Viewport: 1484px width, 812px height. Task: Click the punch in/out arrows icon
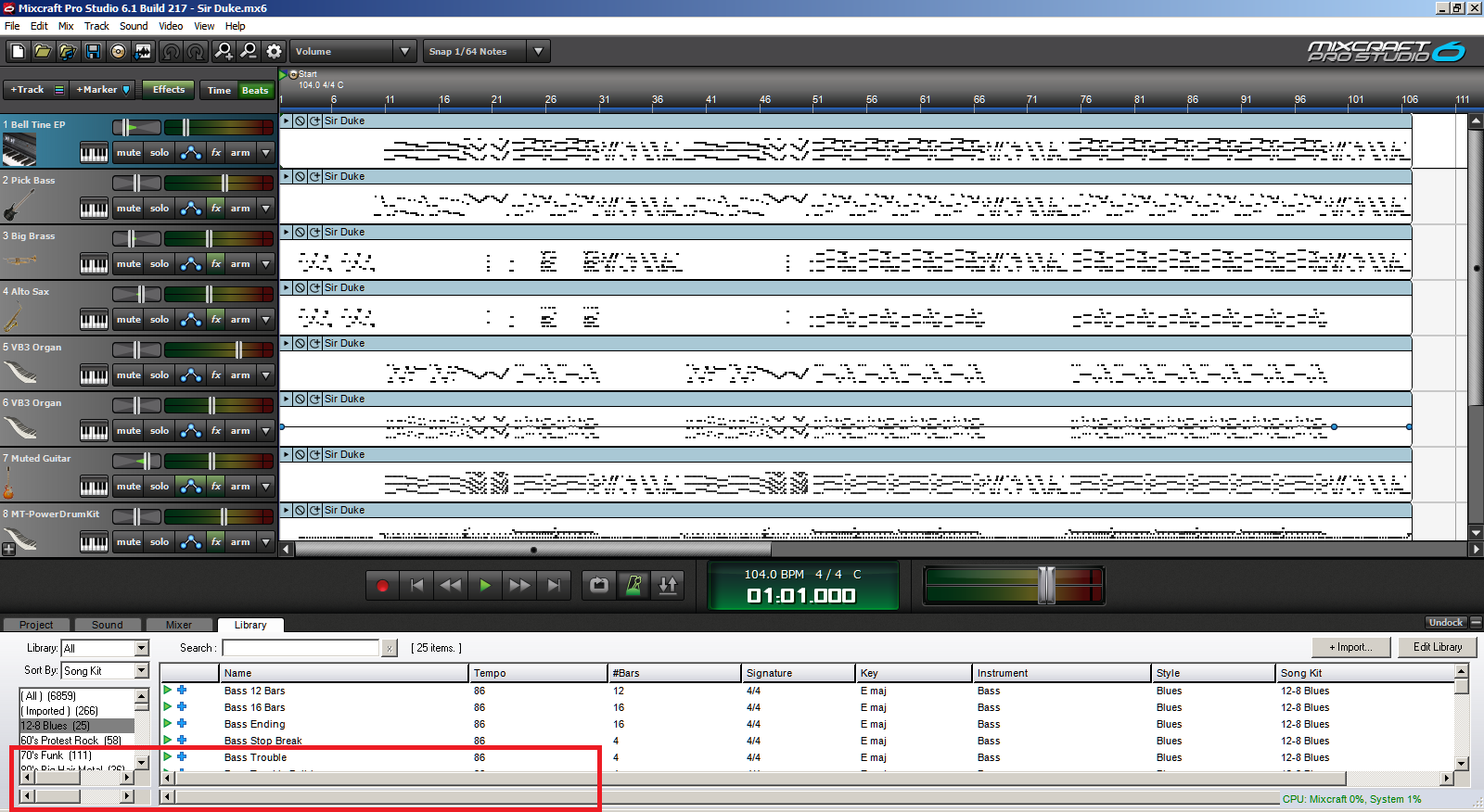[668, 585]
